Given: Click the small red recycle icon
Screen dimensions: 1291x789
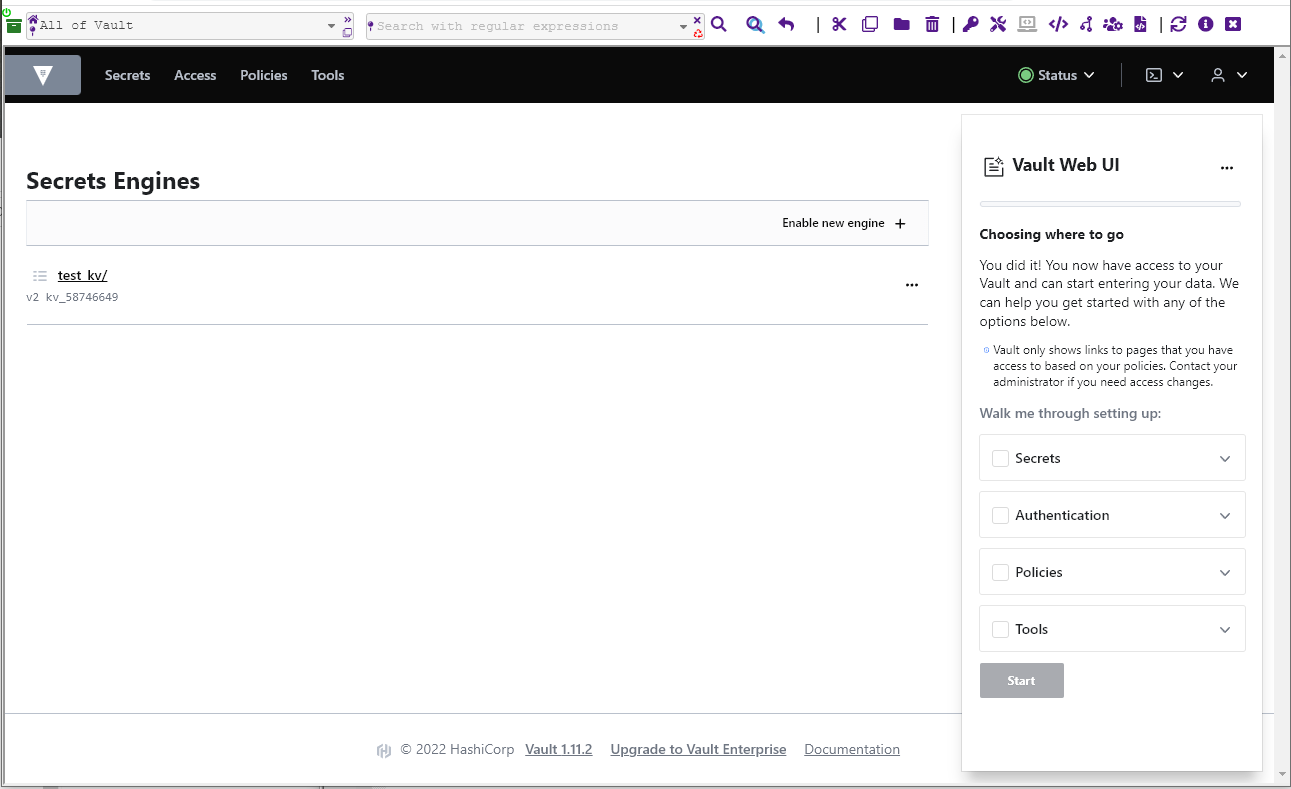Looking at the screenshot, I should (x=698, y=33).
